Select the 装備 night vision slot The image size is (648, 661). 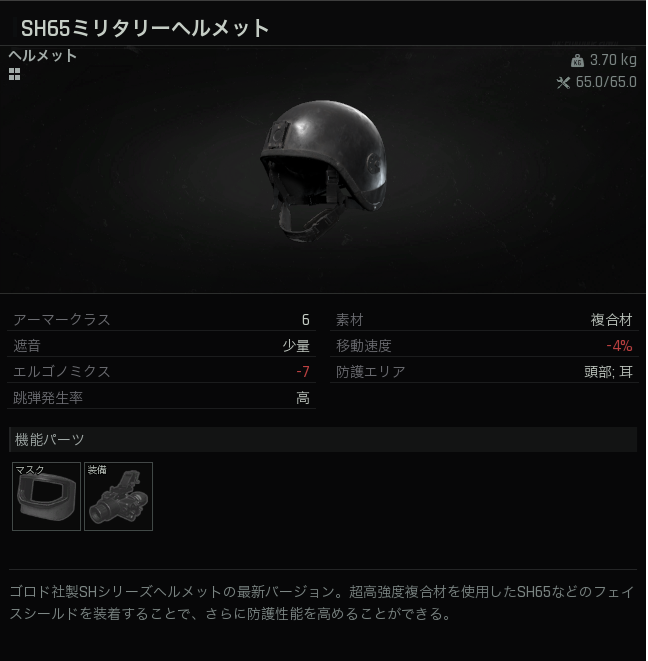click(x=118, y=497)
